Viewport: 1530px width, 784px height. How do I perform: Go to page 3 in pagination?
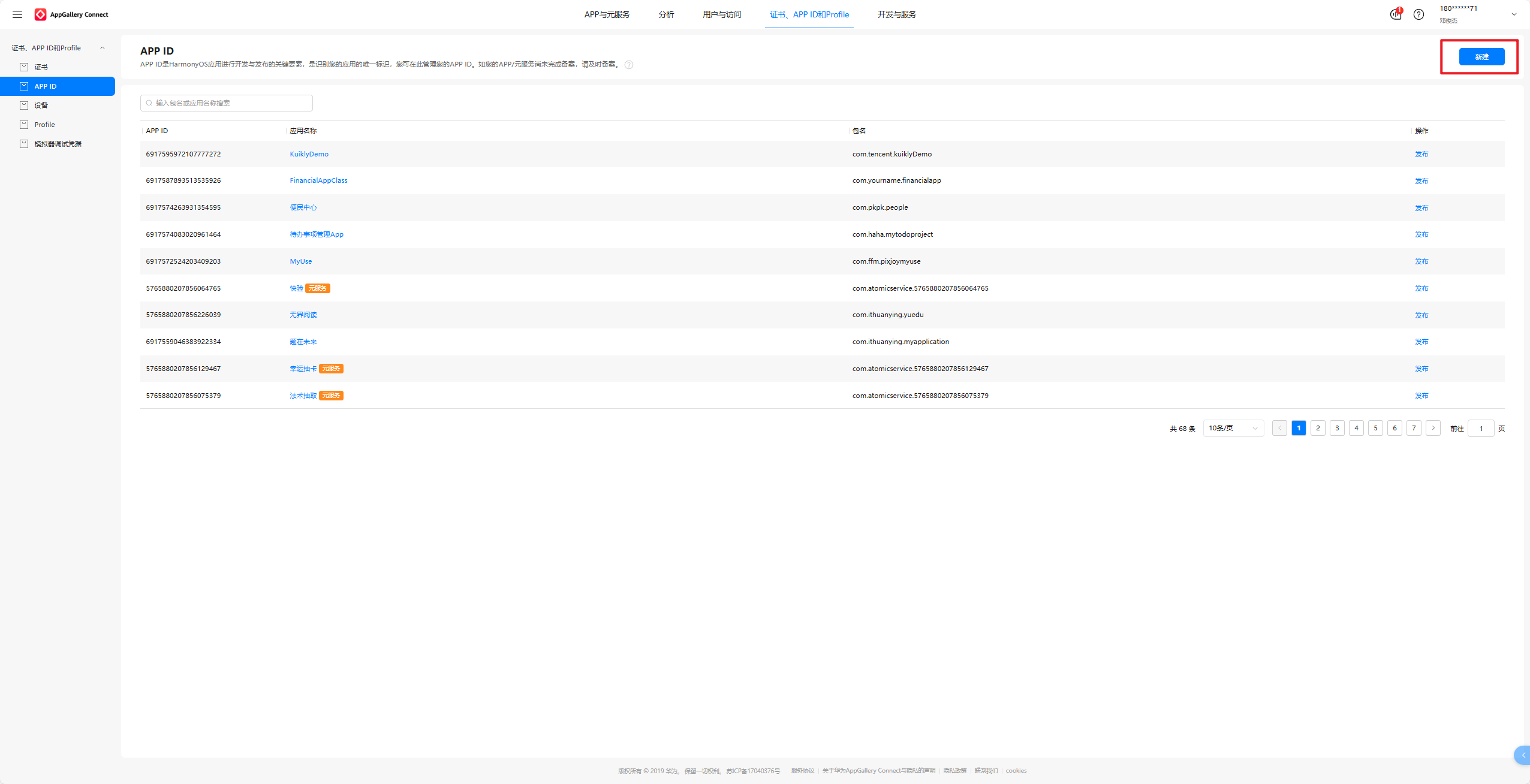(x=1337, y=428)
